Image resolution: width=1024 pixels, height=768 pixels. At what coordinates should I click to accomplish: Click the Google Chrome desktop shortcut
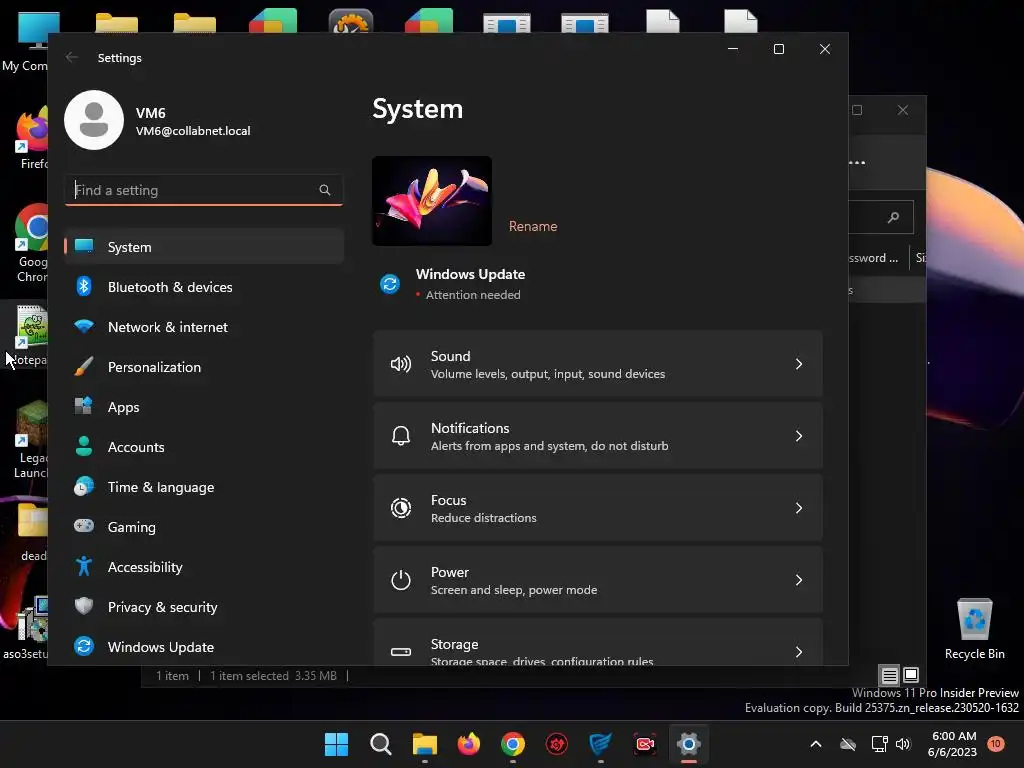[31, 243]
